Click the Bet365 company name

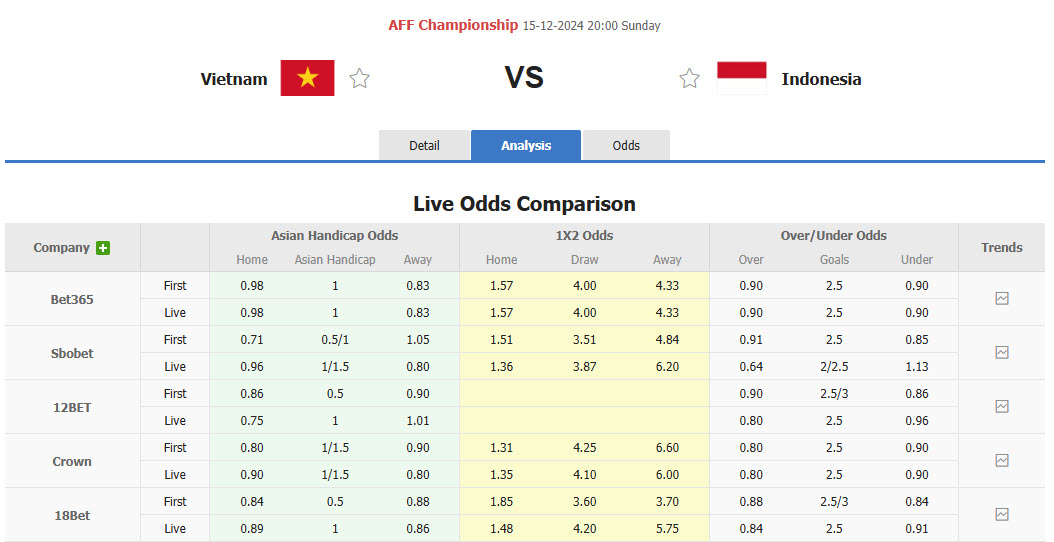pos(72,299)
